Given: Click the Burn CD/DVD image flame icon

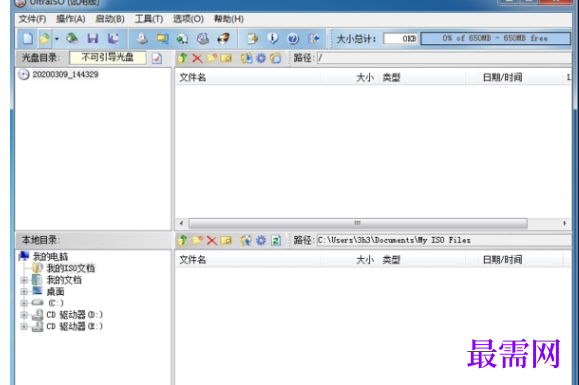Looking at the screenshot, I should (223, 38).
